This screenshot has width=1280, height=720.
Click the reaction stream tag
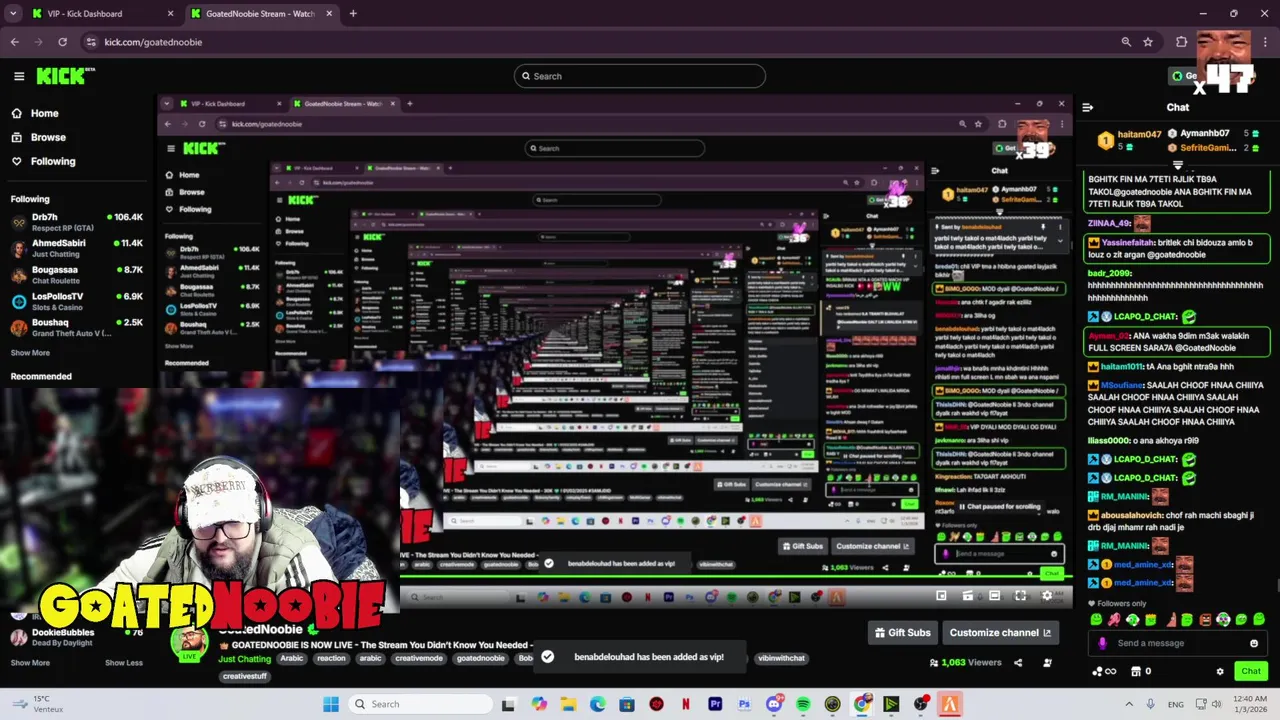(x=331, y=659)
